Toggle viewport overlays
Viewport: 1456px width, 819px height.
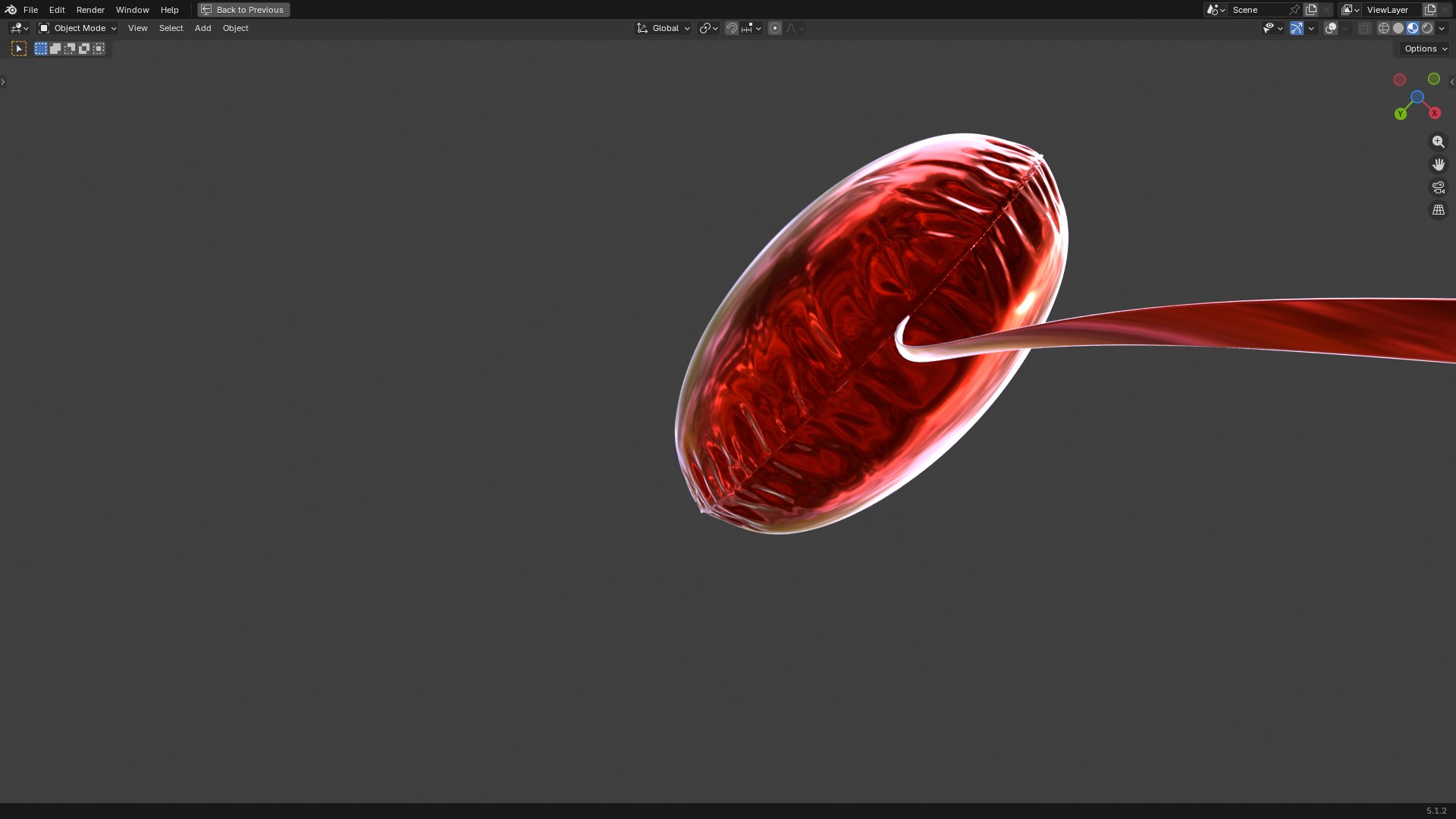[x=1331, y=28]
